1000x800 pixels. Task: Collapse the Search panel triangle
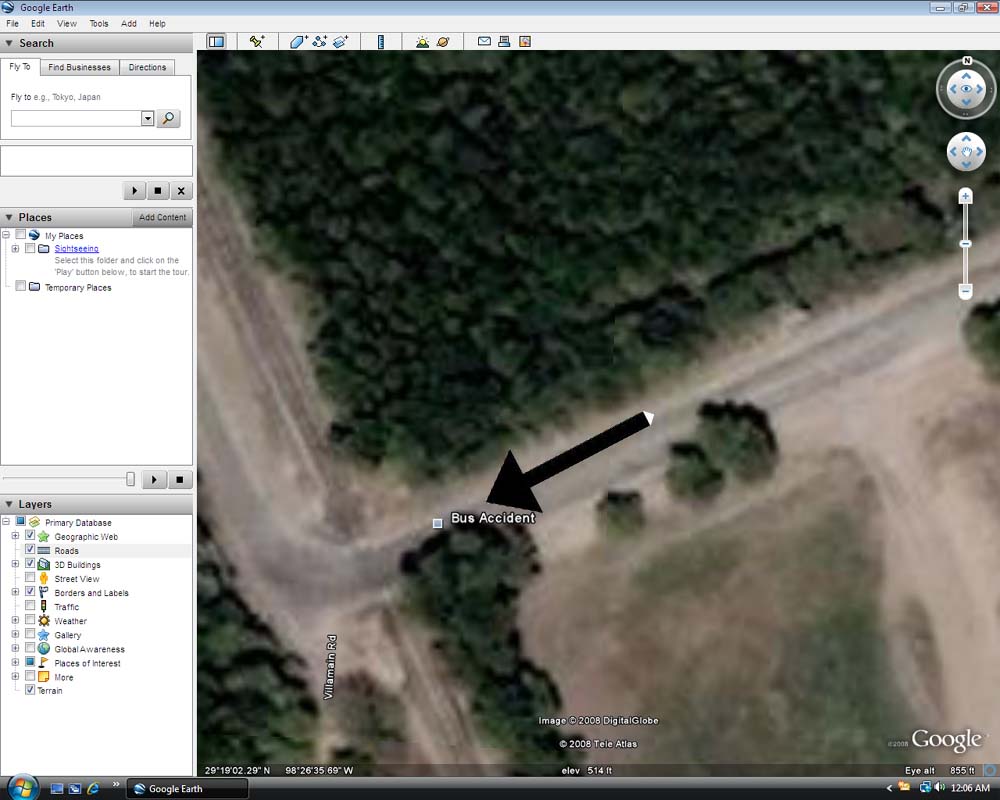pos(9,43)
